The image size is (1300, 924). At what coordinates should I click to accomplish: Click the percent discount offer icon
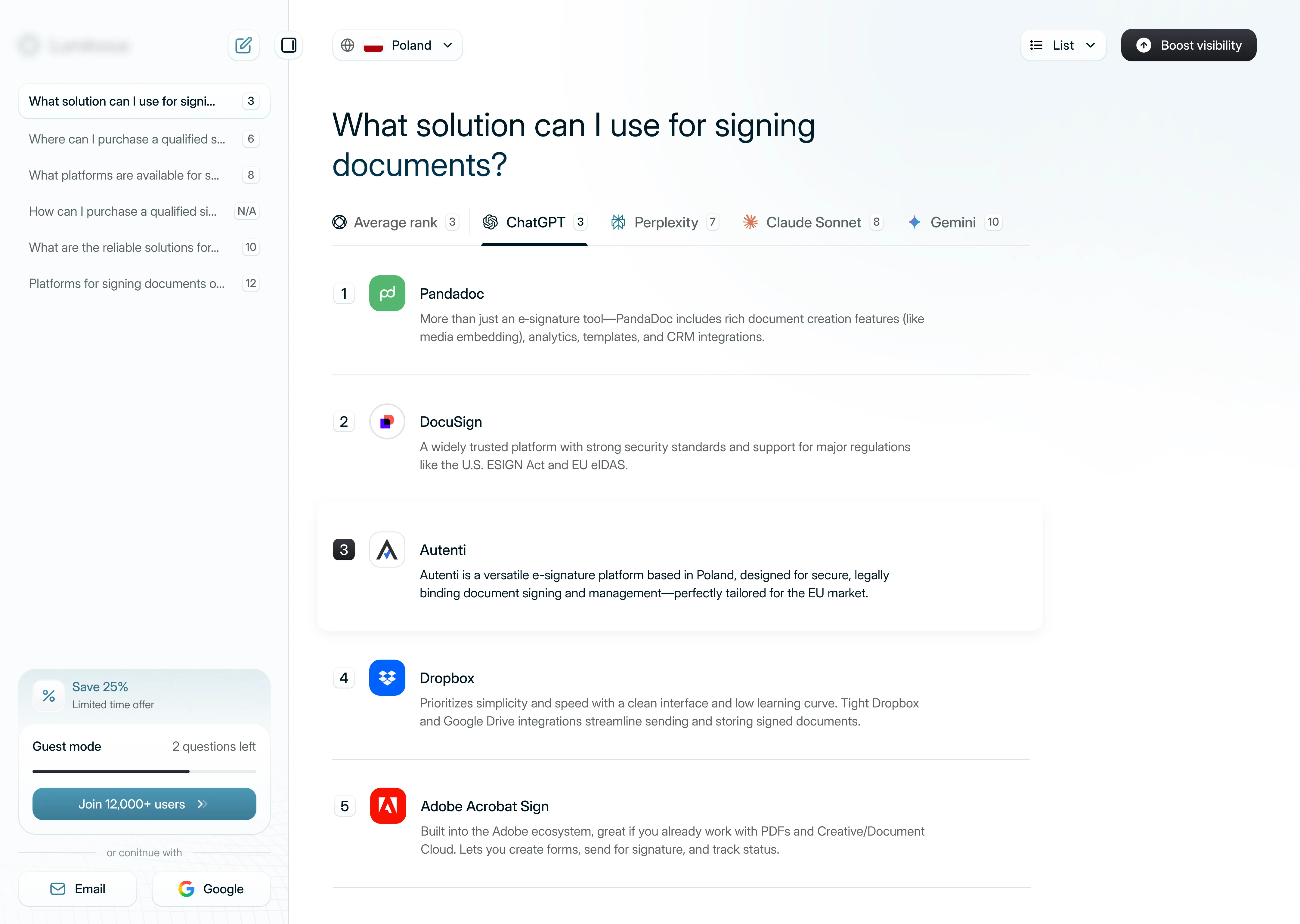coord(49,695)
